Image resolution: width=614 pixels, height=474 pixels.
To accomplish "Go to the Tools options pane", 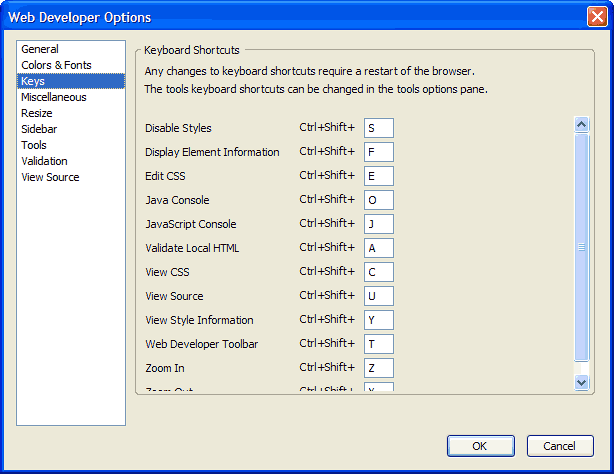I will click(x=71, y=145).
